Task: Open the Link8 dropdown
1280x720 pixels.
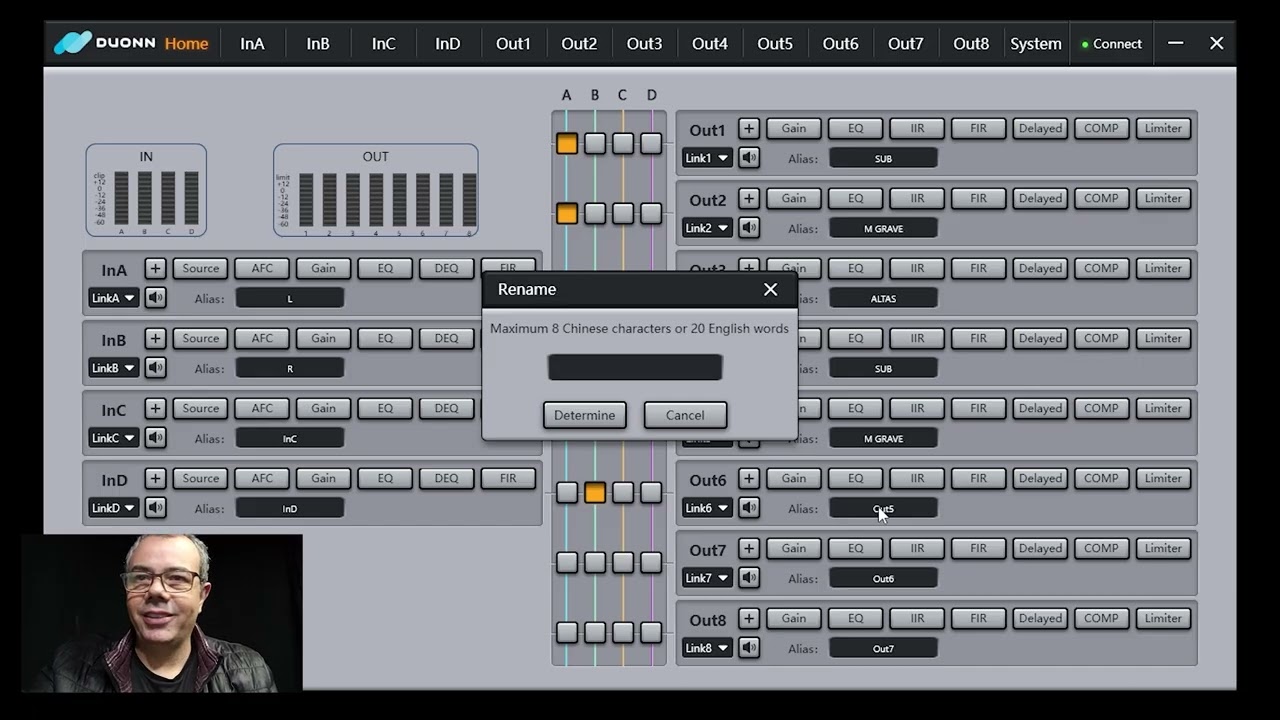Action: point(707,648)
